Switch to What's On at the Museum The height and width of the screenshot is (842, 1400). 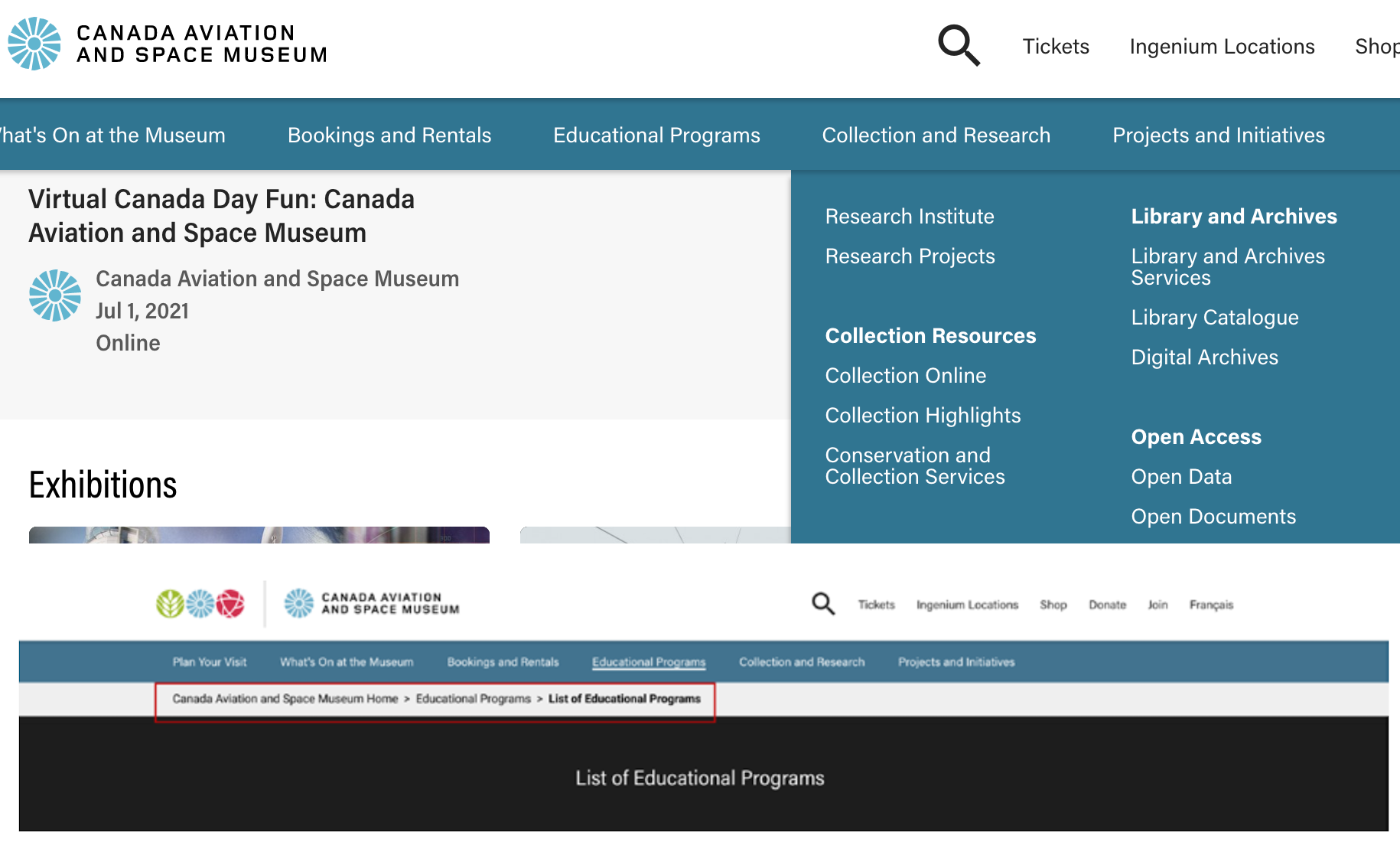[x=112, y=135]
